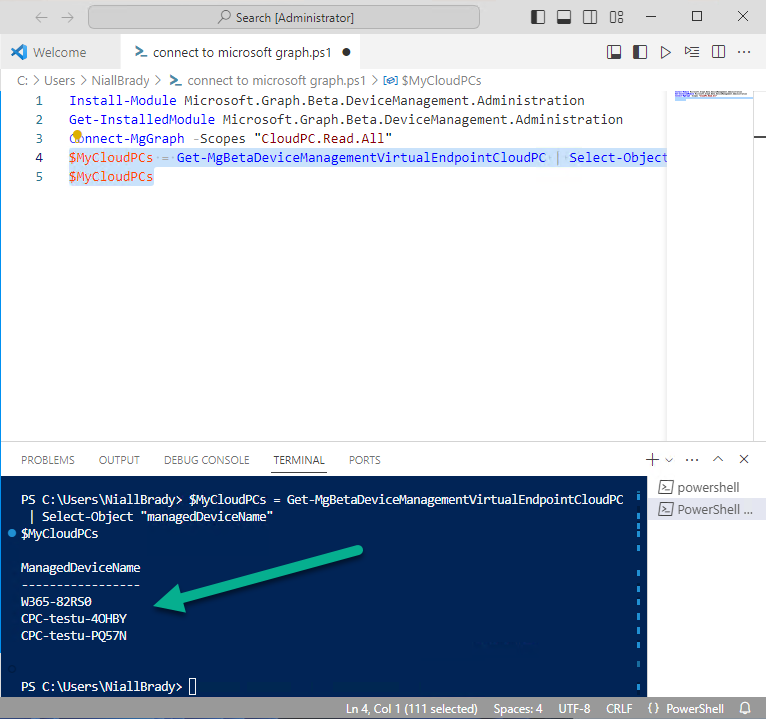
Task: Click the terminal prompt cursor
Action: coord(193,686)
